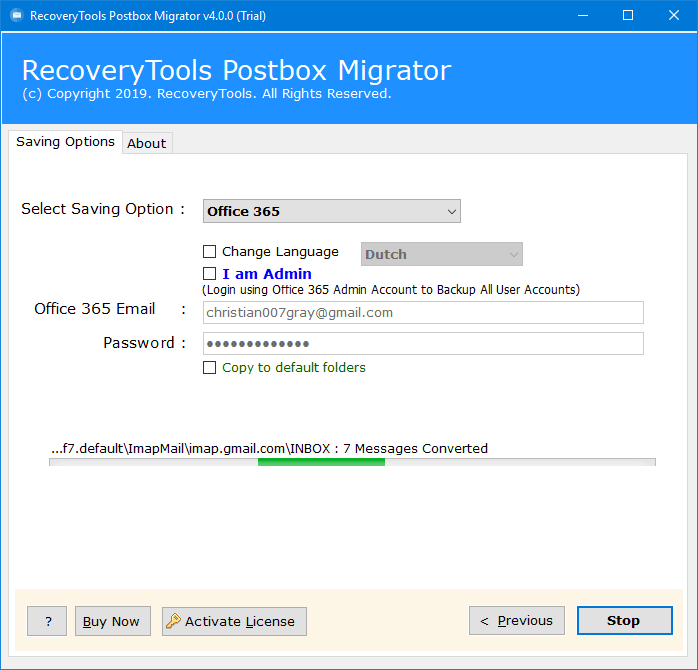
Task: Click the key icon on Activate License
Action: coord(173,621)
